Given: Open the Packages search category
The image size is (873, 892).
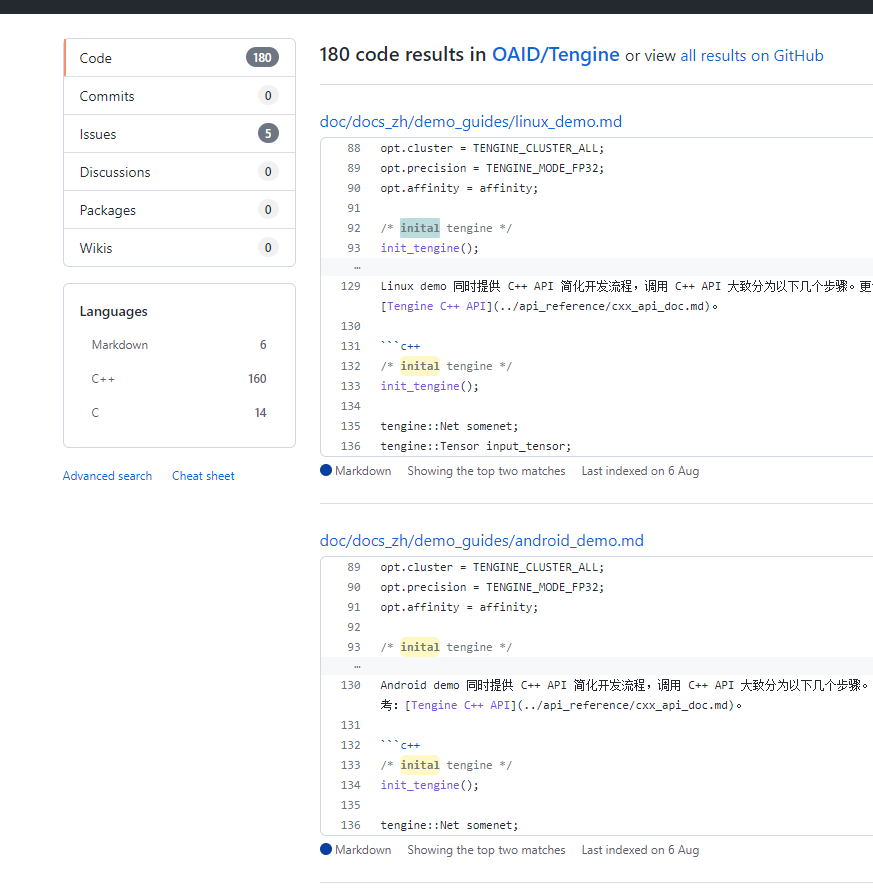Looking at the screenshot, I should [180, 210].
